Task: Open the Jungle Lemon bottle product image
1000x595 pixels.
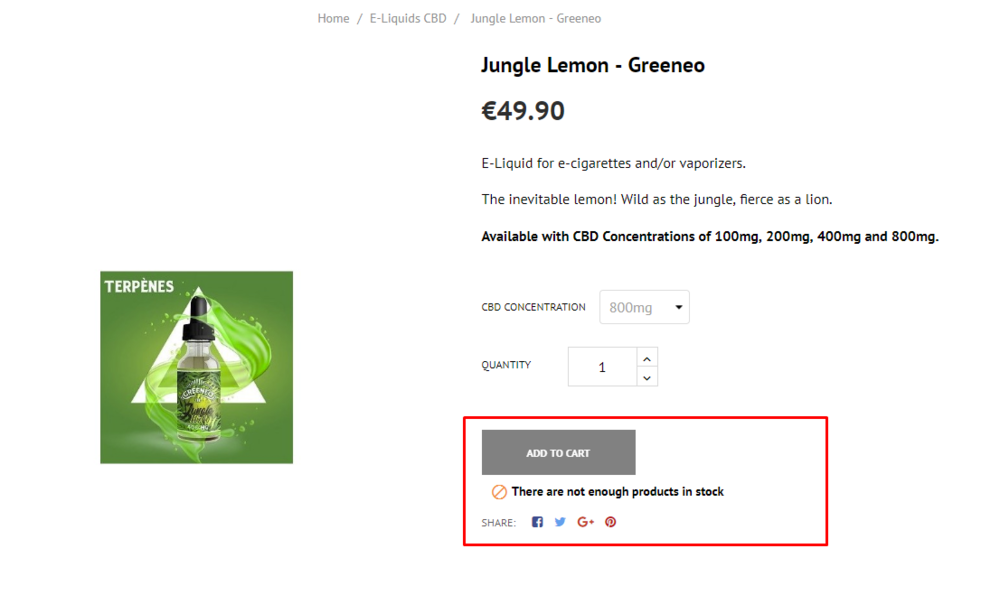Action: [x=196, y=367]
